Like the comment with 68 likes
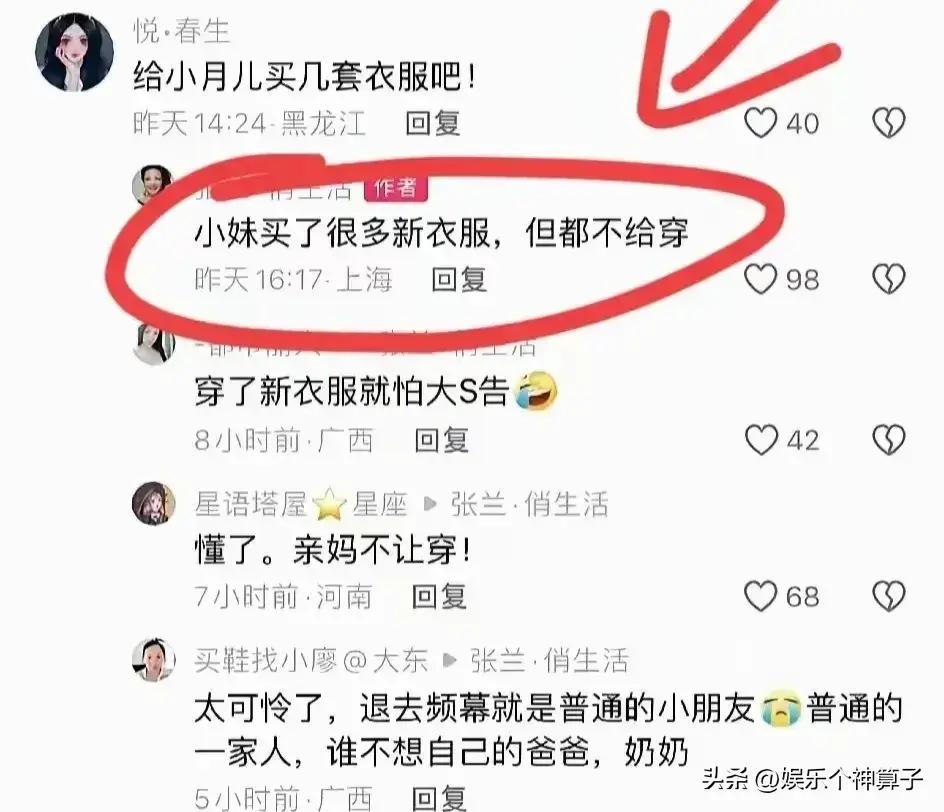Screen dimensions: 944x812 click(x=760, y=596)
